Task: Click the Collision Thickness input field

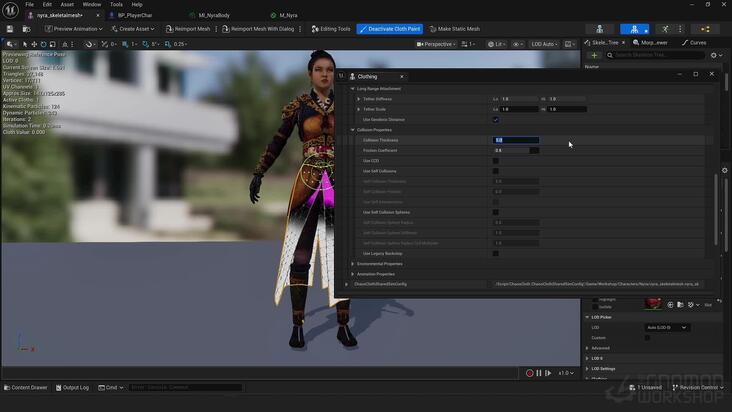Action: click(516, 140)
